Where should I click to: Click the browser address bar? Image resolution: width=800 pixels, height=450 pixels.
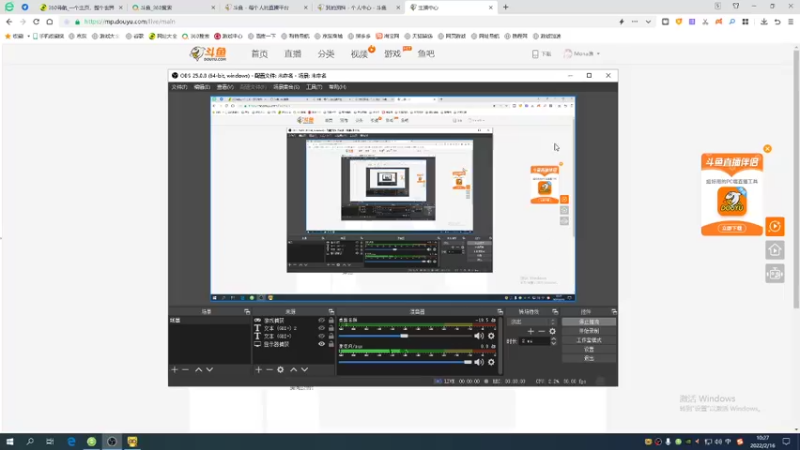click(x=337, y=22)
